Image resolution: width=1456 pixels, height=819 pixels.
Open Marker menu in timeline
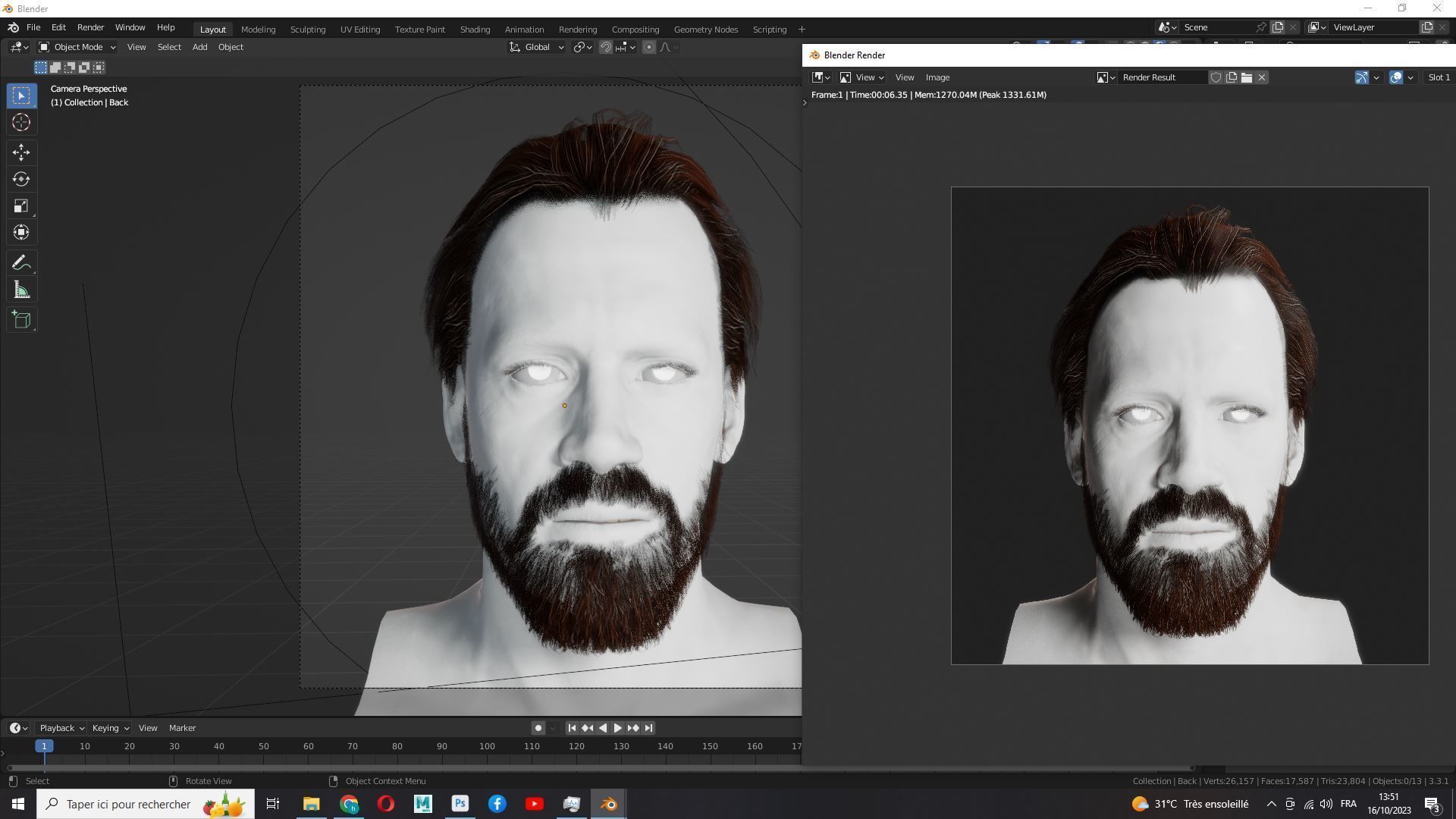tap(182, 728)
